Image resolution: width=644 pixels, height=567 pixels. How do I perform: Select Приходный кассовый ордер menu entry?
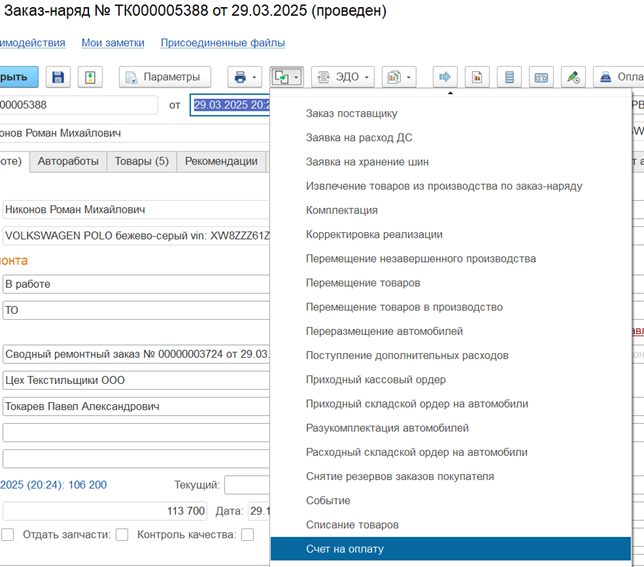(x=375, y=380)
